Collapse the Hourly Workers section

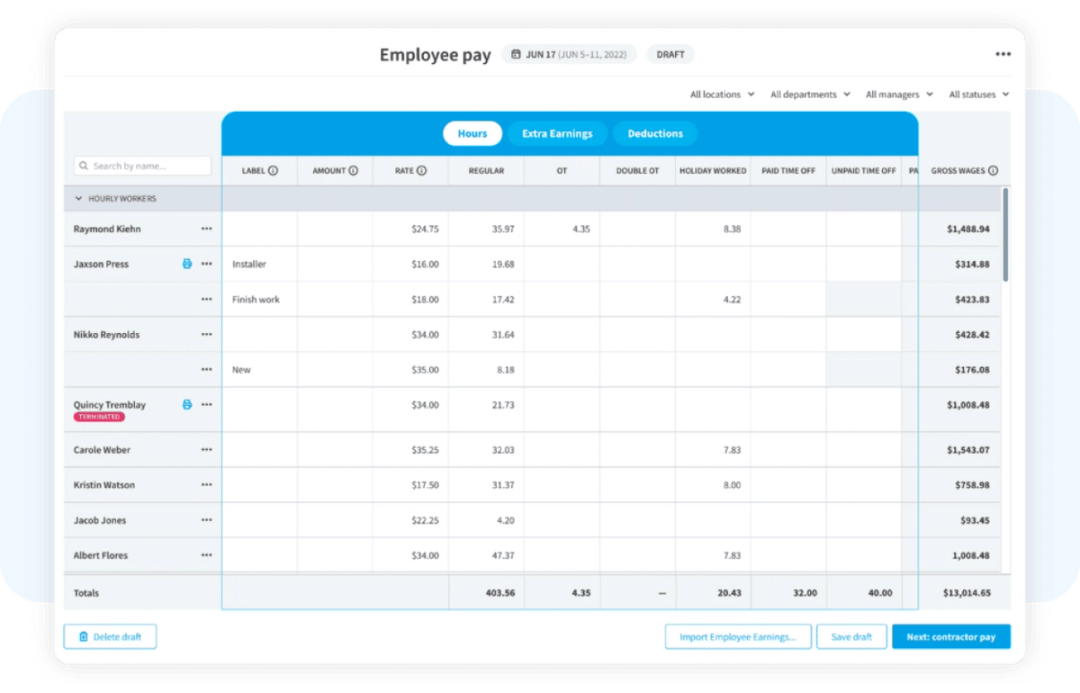click(78, 198)
